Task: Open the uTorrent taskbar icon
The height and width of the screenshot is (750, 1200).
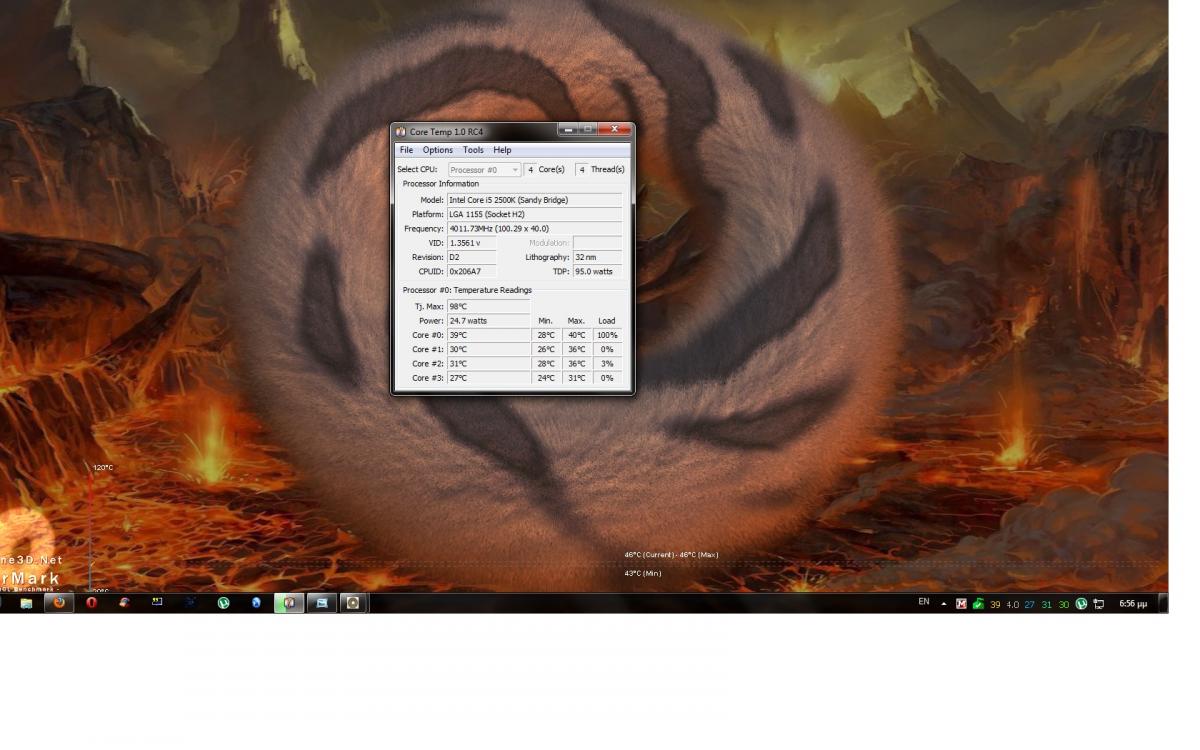Action: (x=223, y=603)
